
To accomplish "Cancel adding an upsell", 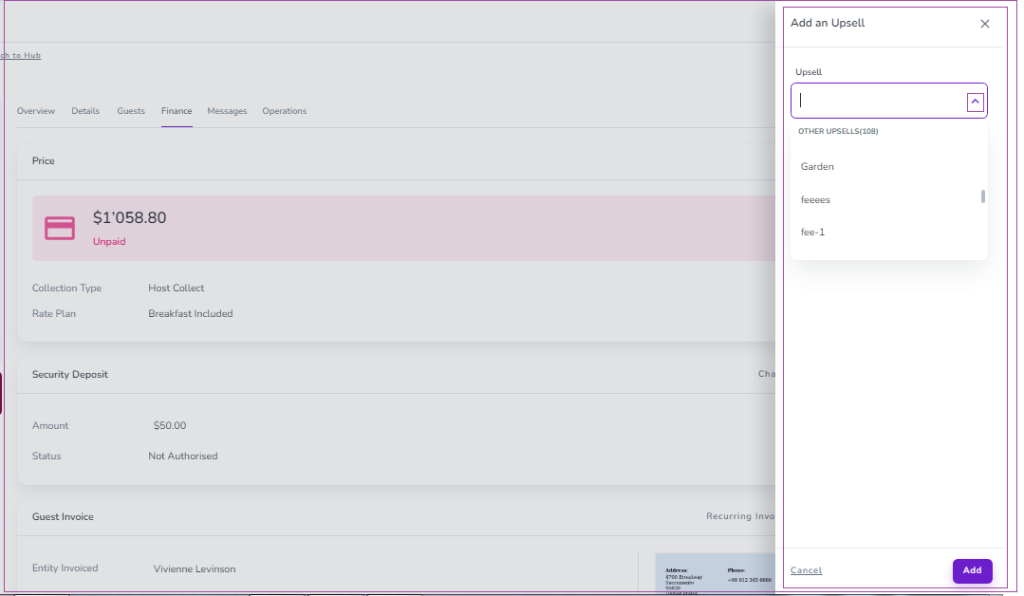I will tap(805, 571).
